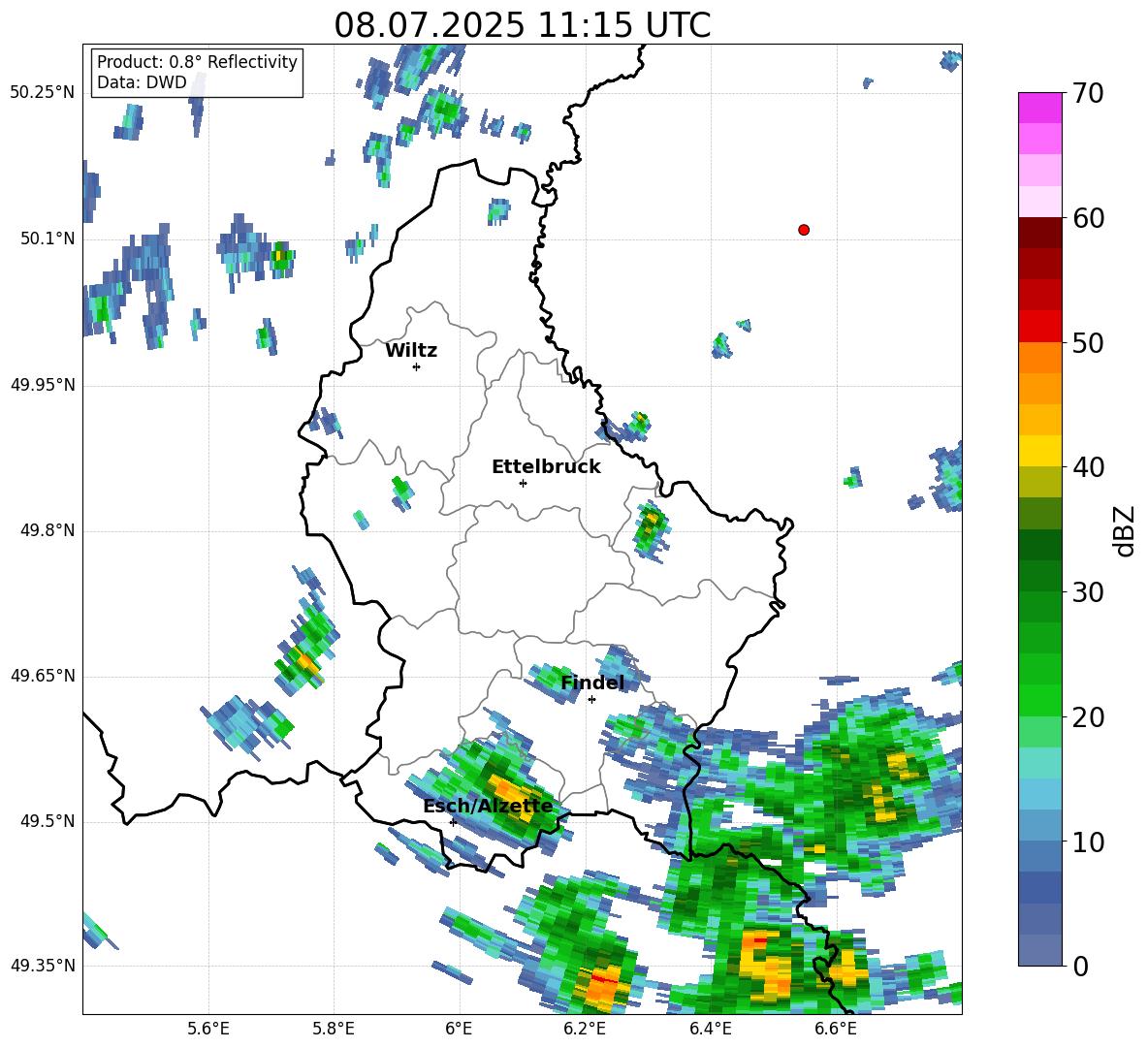Image resolution: width=1148 pixels, height=1048 pixels.
Task: Click the Product: 0.8° Reflectivity text
Action: click(197, 62)
